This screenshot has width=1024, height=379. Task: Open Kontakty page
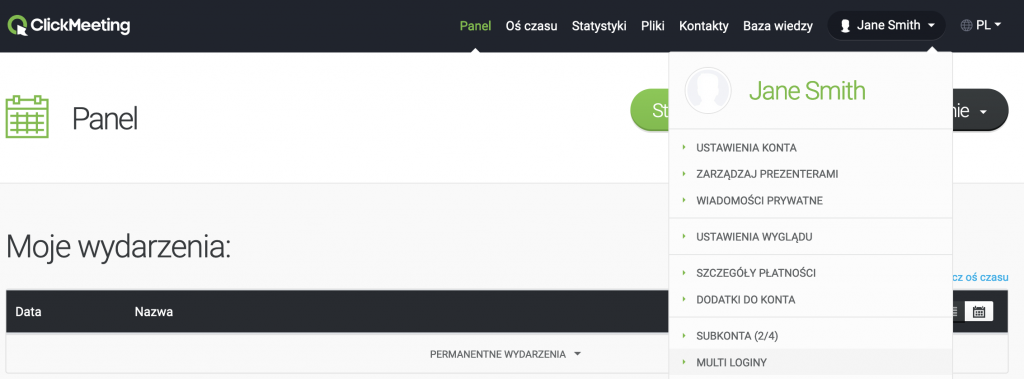704,26
